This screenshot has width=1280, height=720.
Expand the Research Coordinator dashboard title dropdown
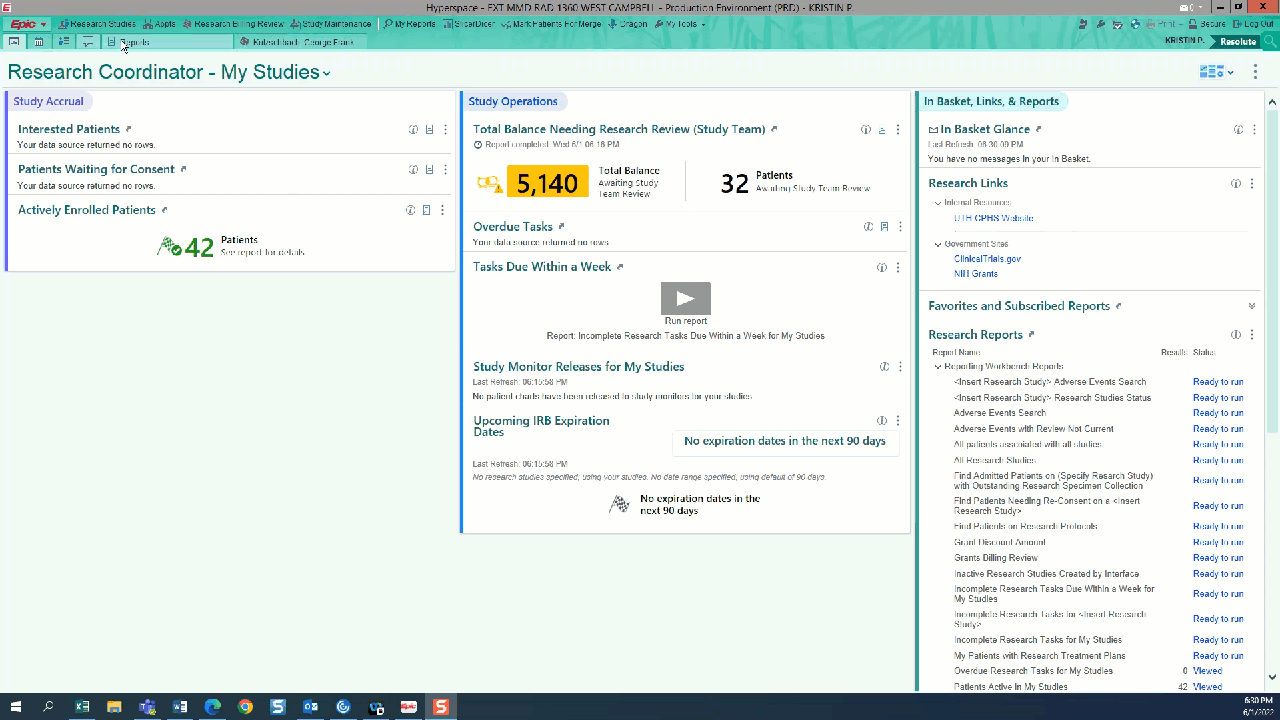[x=327, y=74]
